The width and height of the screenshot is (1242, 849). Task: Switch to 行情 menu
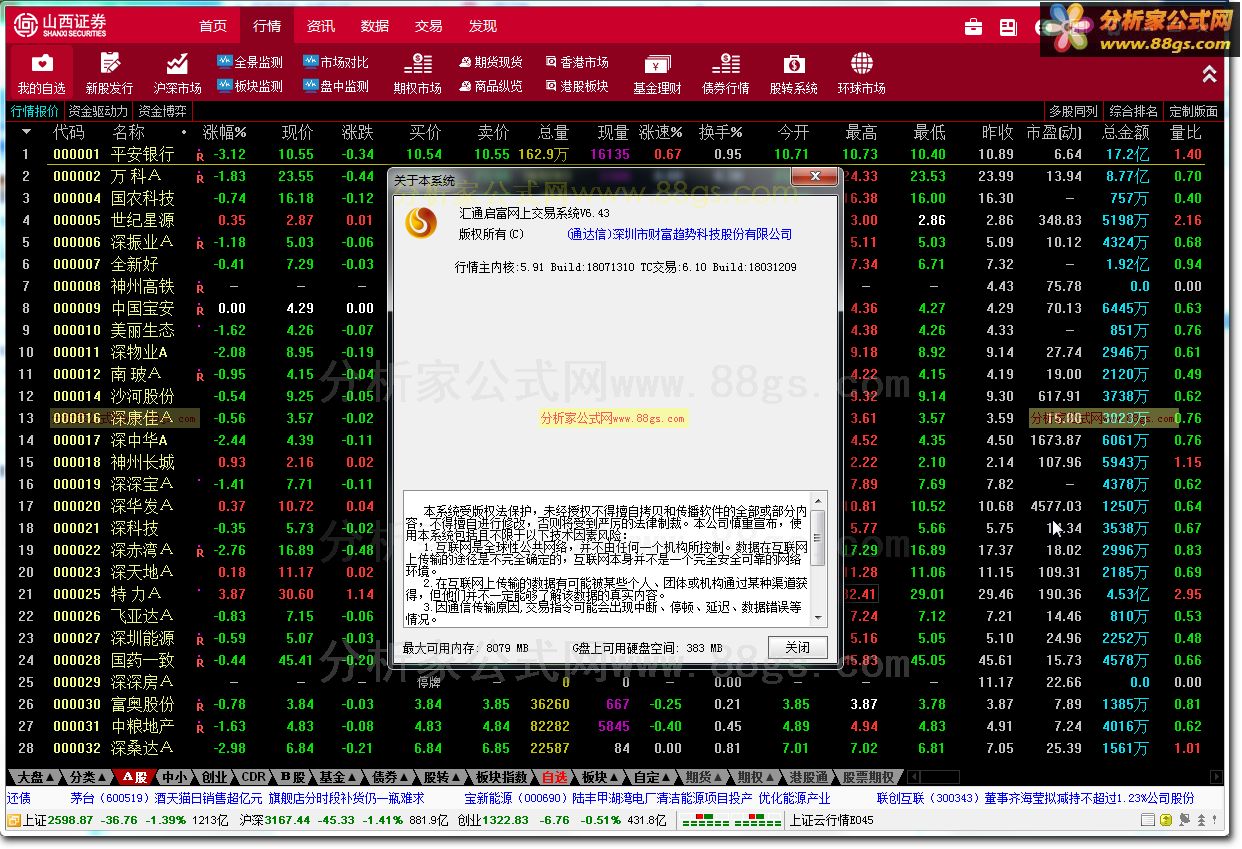[x=267, y=26]
